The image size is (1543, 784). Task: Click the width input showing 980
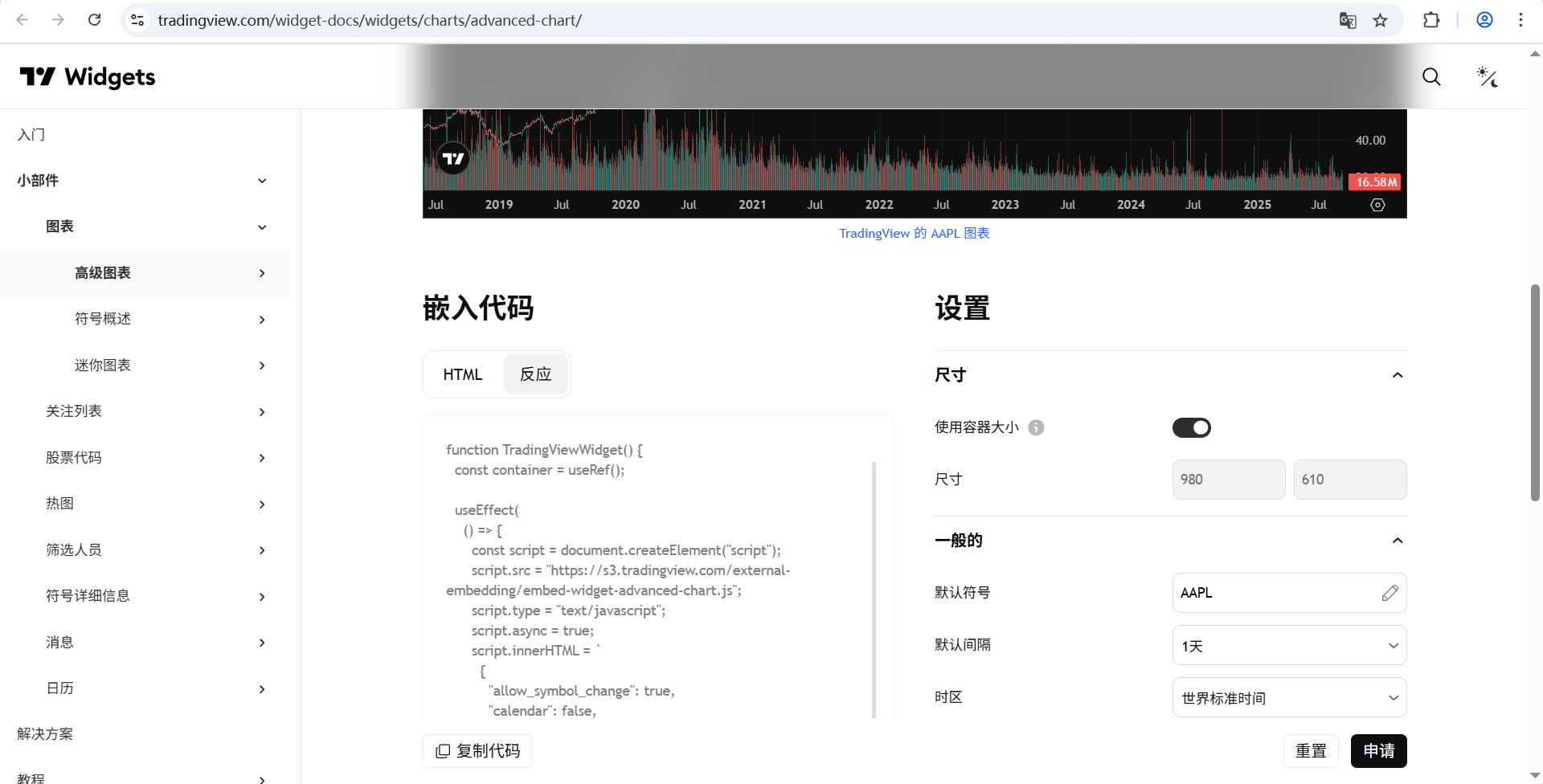click(x=1228, y=480)
